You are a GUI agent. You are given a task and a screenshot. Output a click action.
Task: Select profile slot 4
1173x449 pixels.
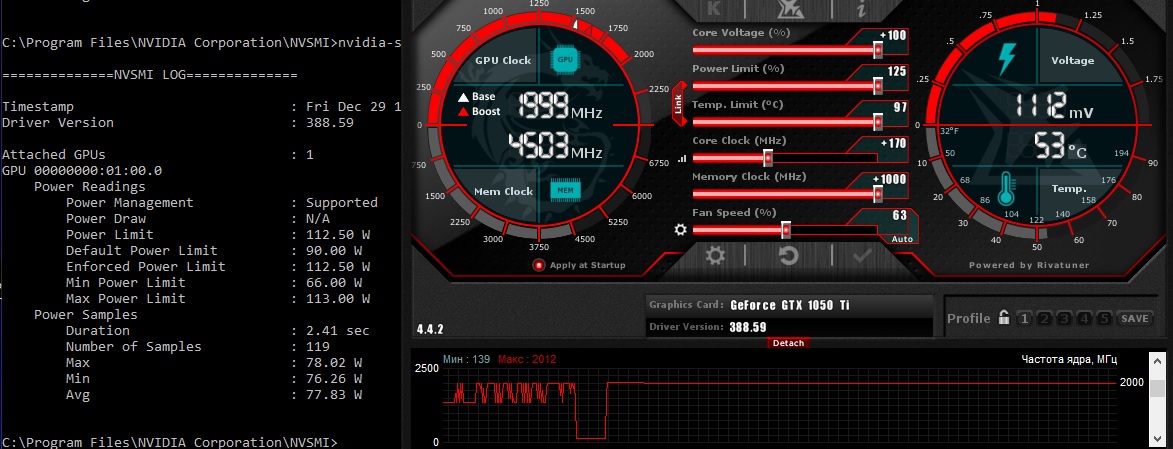tap(1085, 319)
